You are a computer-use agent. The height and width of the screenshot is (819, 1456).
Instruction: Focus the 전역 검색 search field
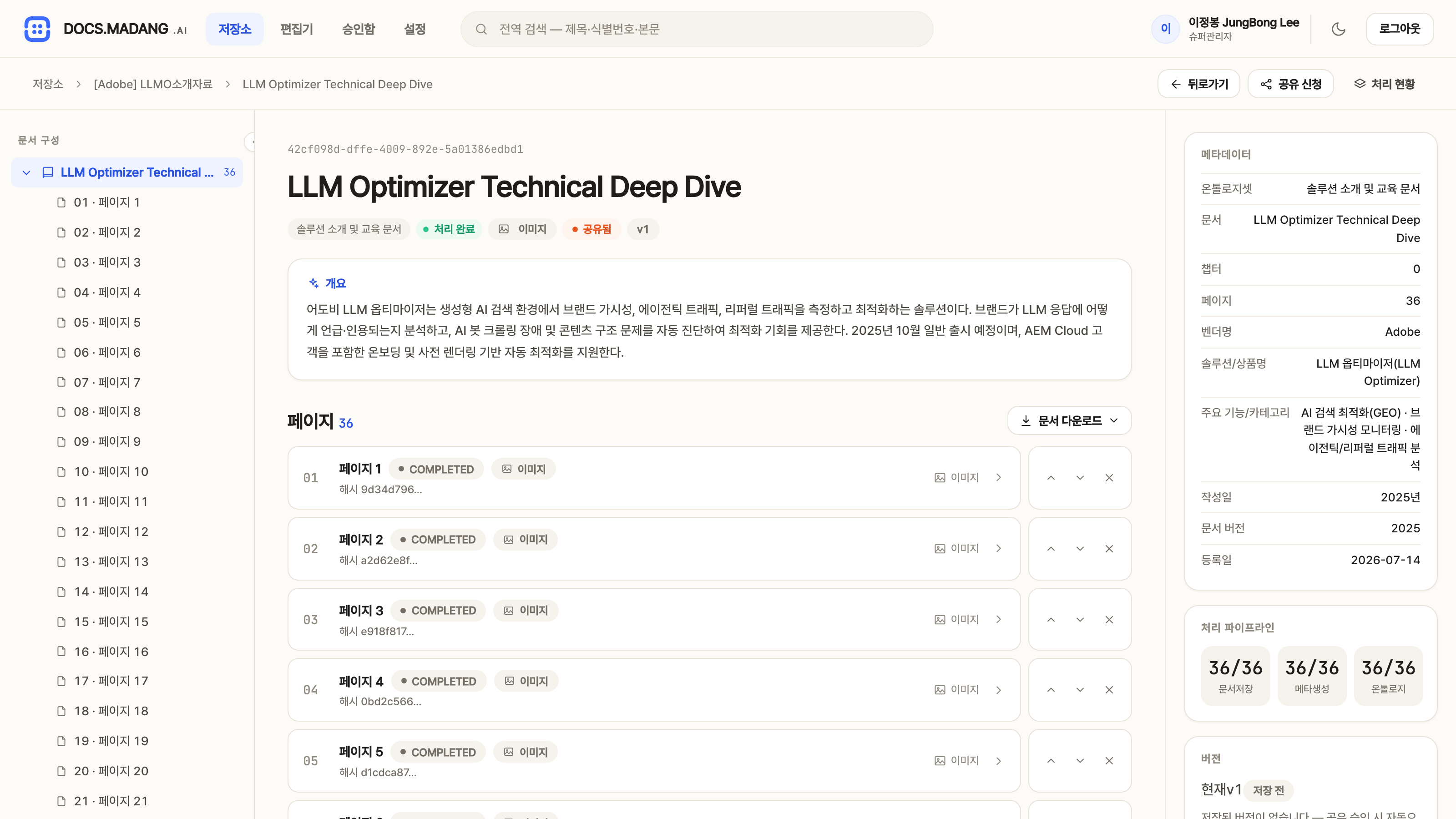696,29
